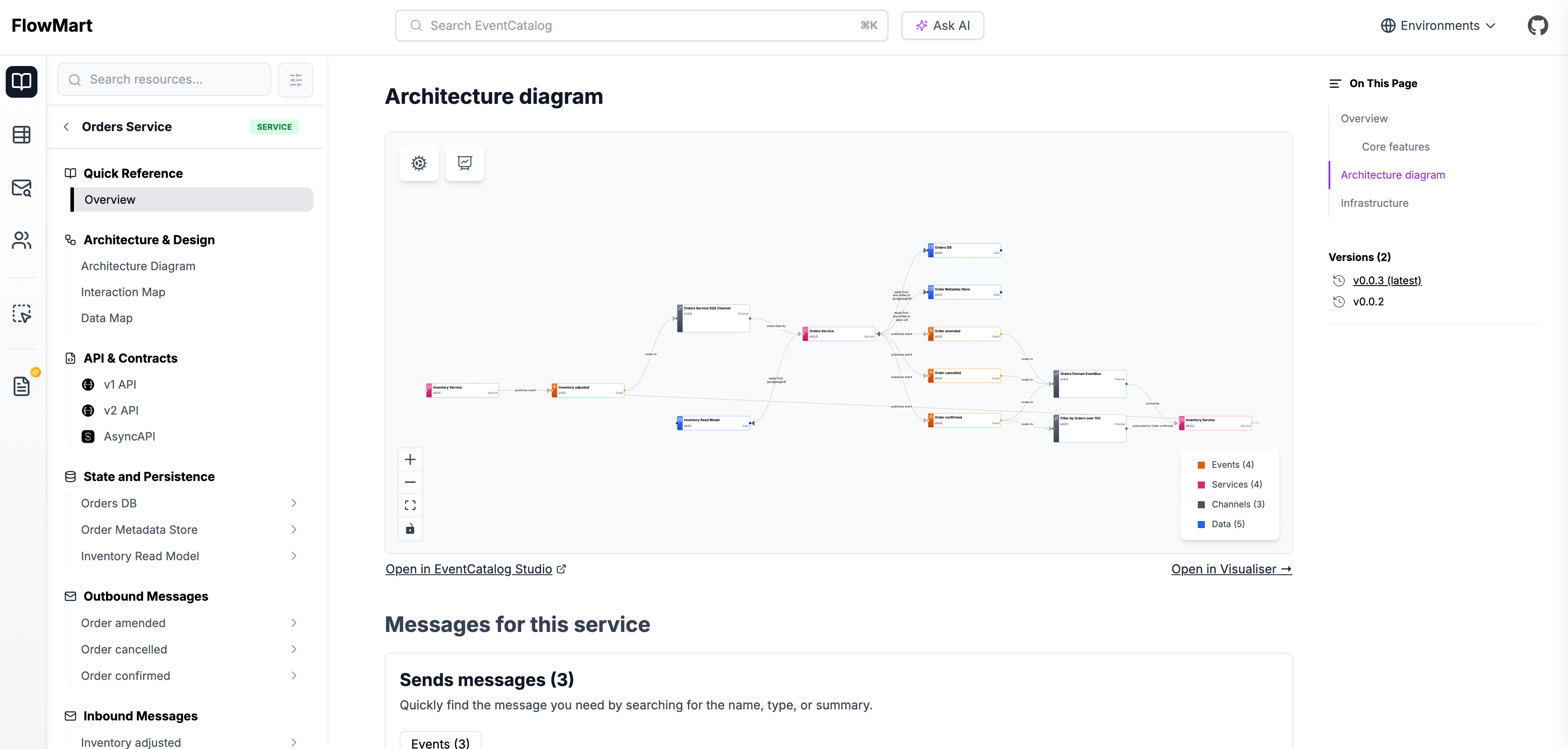Click the Search EventCatalog field

641,26
